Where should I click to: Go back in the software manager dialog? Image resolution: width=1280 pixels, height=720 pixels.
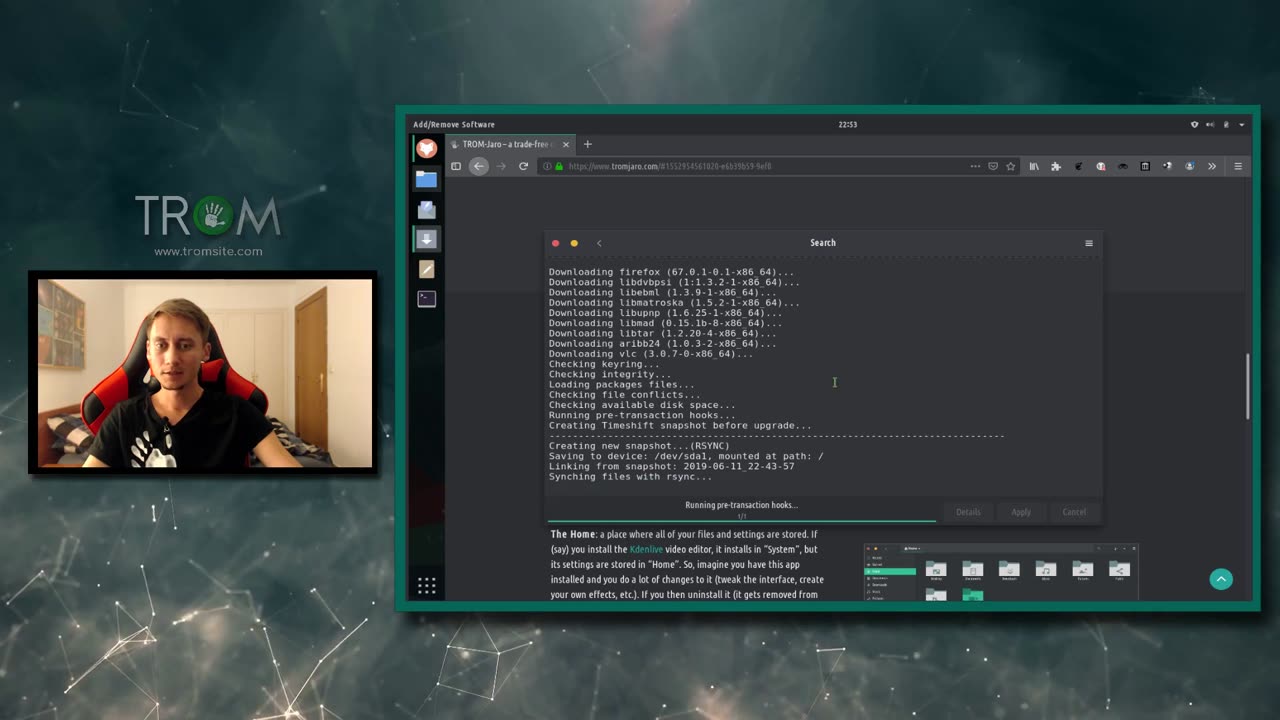pyautogui.click(x=599, y=243)
